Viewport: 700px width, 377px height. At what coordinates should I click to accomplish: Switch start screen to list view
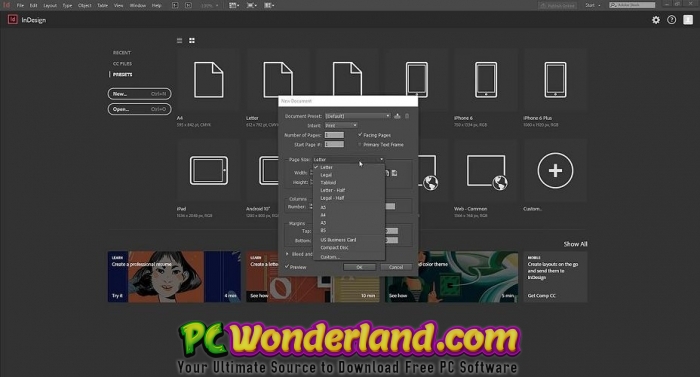click(179, 41)
